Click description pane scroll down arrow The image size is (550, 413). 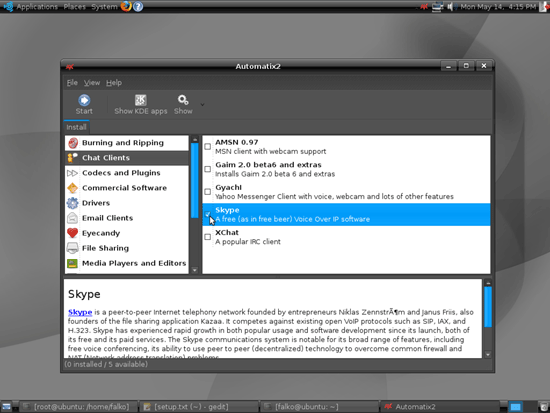tap(488, 355)
